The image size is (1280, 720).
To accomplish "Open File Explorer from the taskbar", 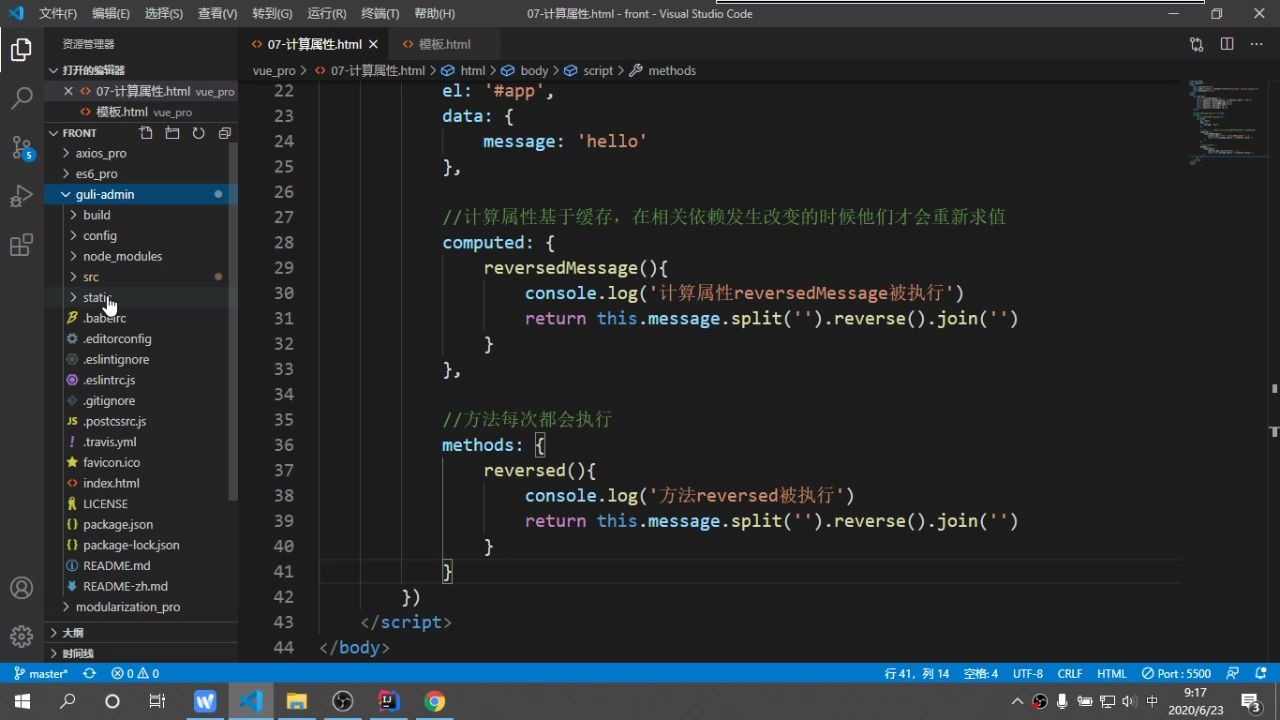I will (x=296, y=701).
